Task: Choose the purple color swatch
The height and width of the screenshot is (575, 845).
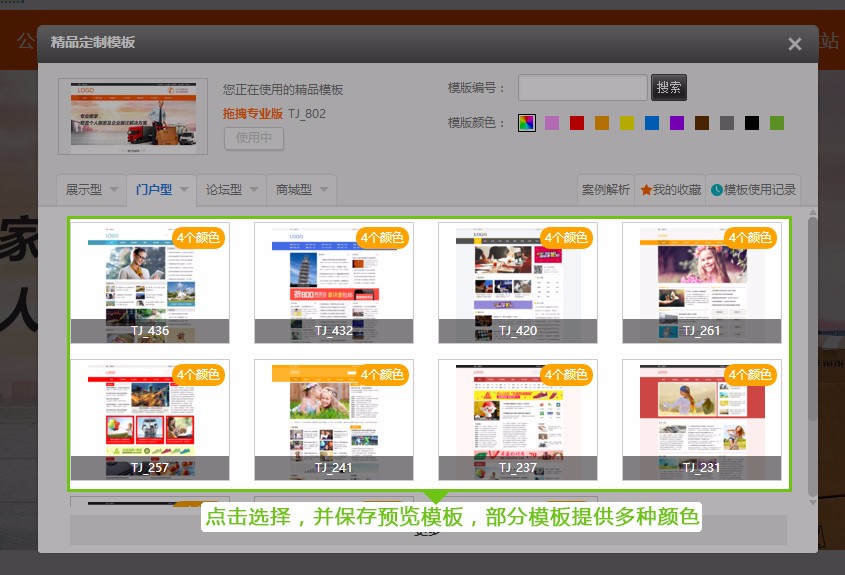Action: 677,123
